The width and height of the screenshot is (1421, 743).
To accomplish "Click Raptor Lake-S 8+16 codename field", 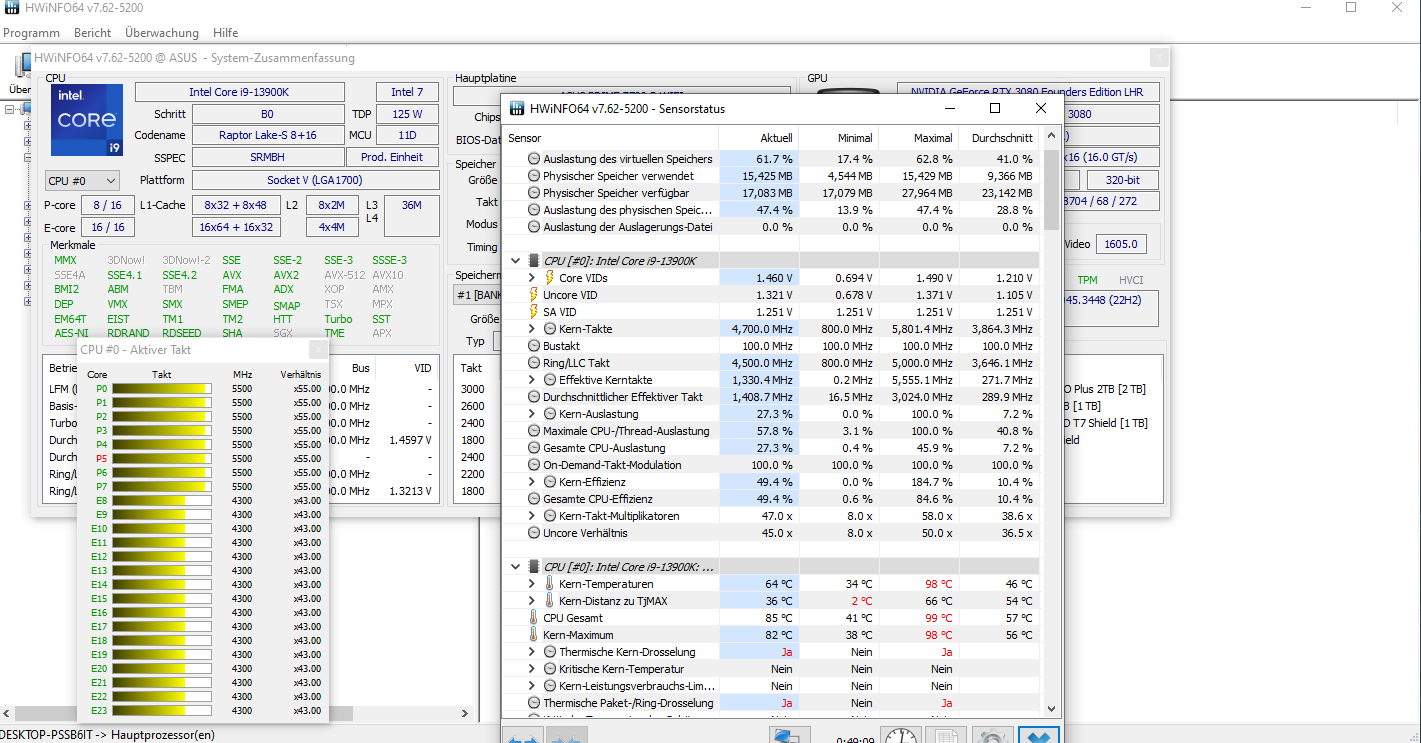I will pos(267,135).
